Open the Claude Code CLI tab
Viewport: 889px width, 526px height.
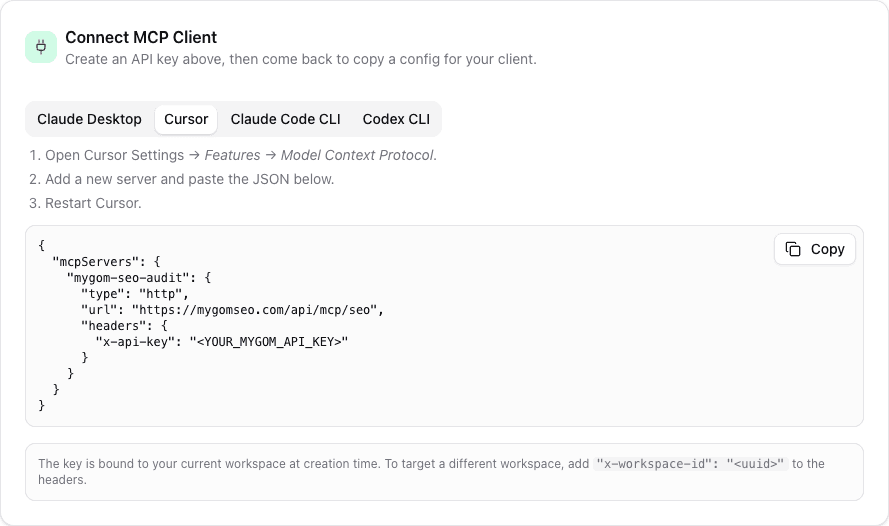coord(285,119)
